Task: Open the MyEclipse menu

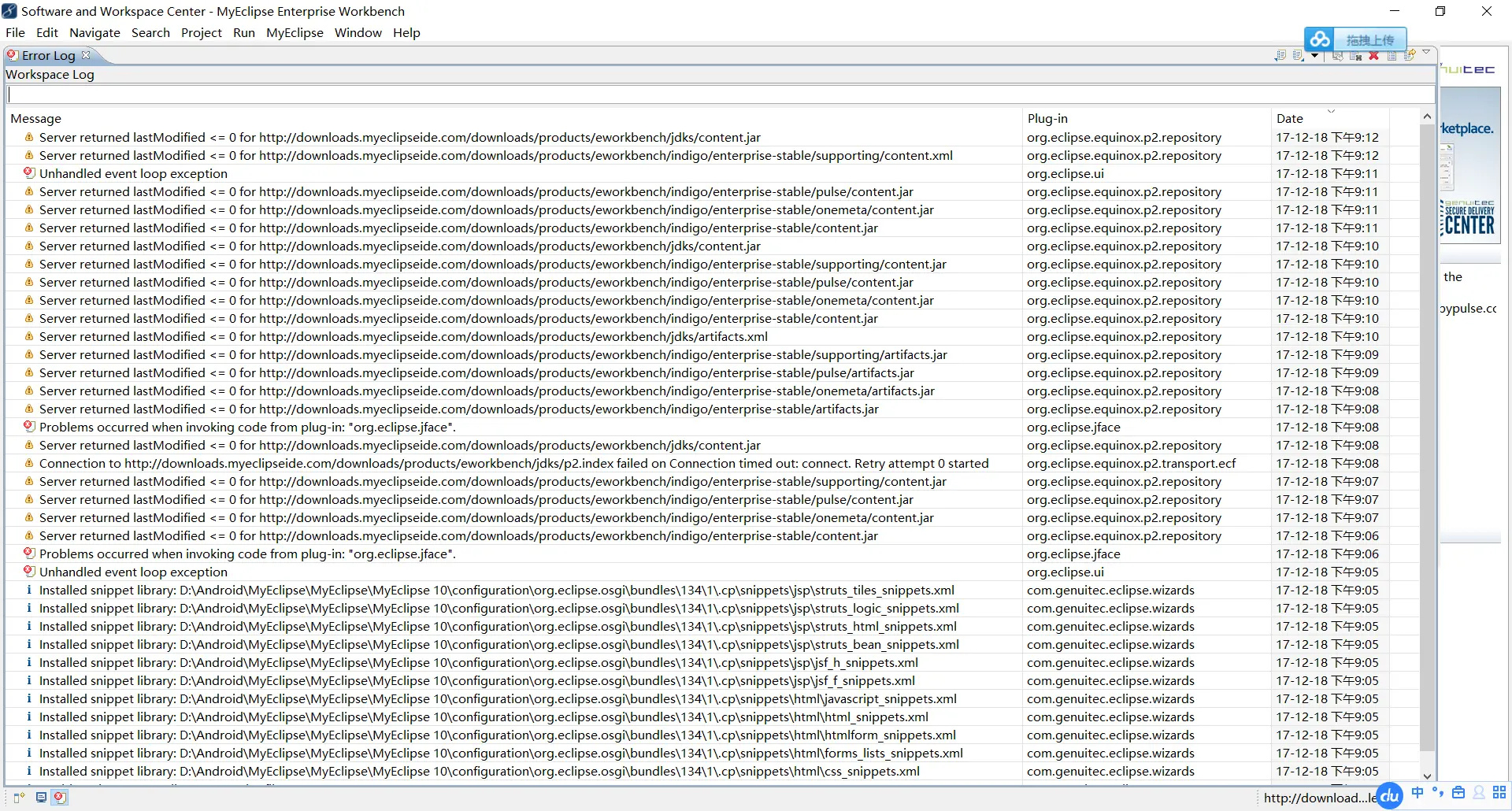Action: click(x=295, y=32)
